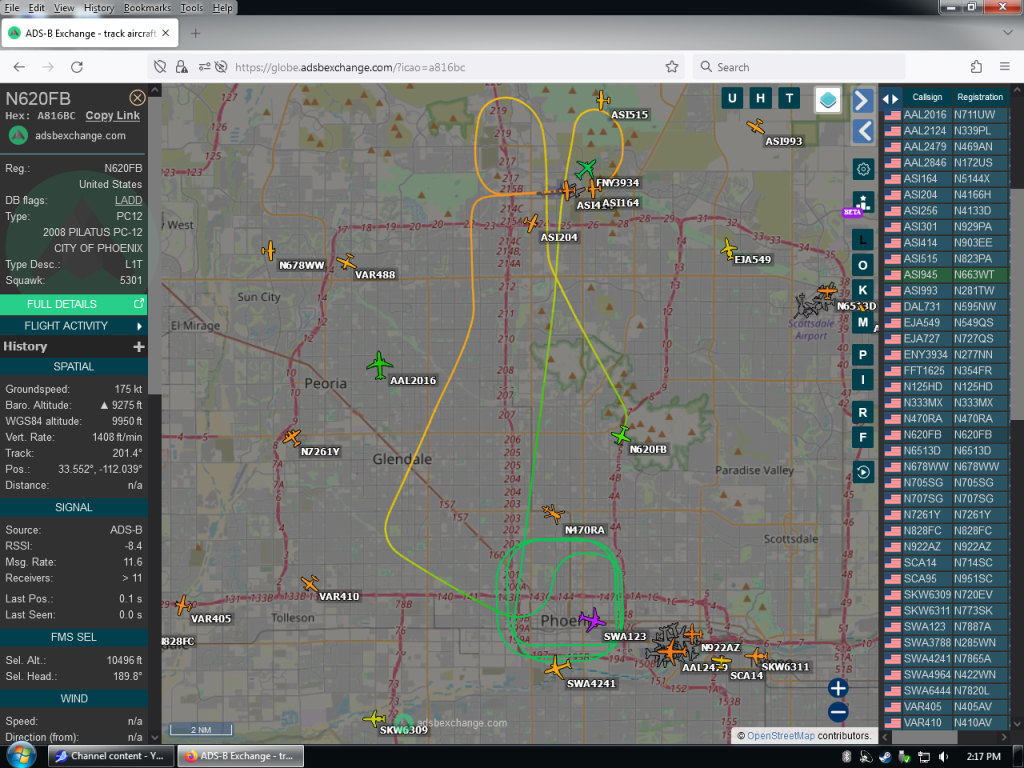Select the N620FB aircraft icon on map
The image size is (1024, 768).
[621, 434]
